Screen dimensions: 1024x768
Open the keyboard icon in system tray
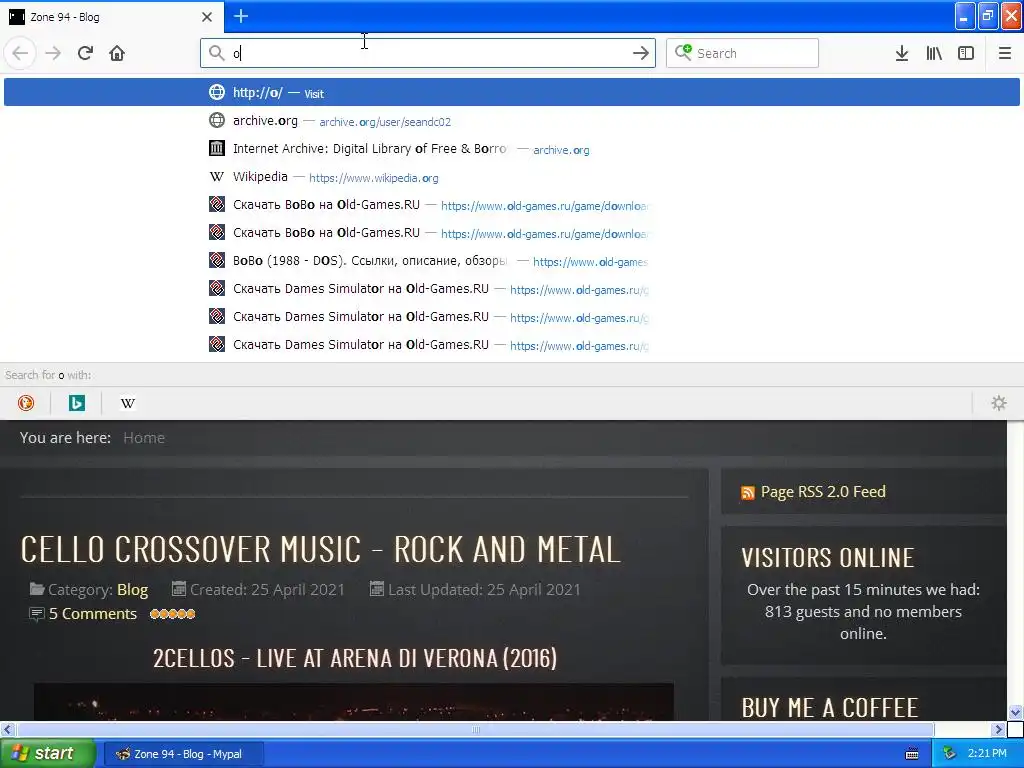pyautogui.click(x=912, y=754)
